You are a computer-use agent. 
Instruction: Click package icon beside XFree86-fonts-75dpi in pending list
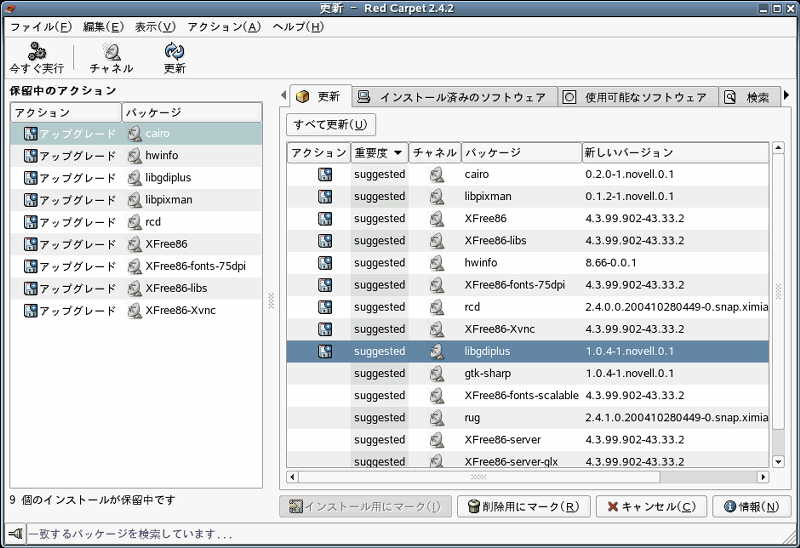[135, 266]
